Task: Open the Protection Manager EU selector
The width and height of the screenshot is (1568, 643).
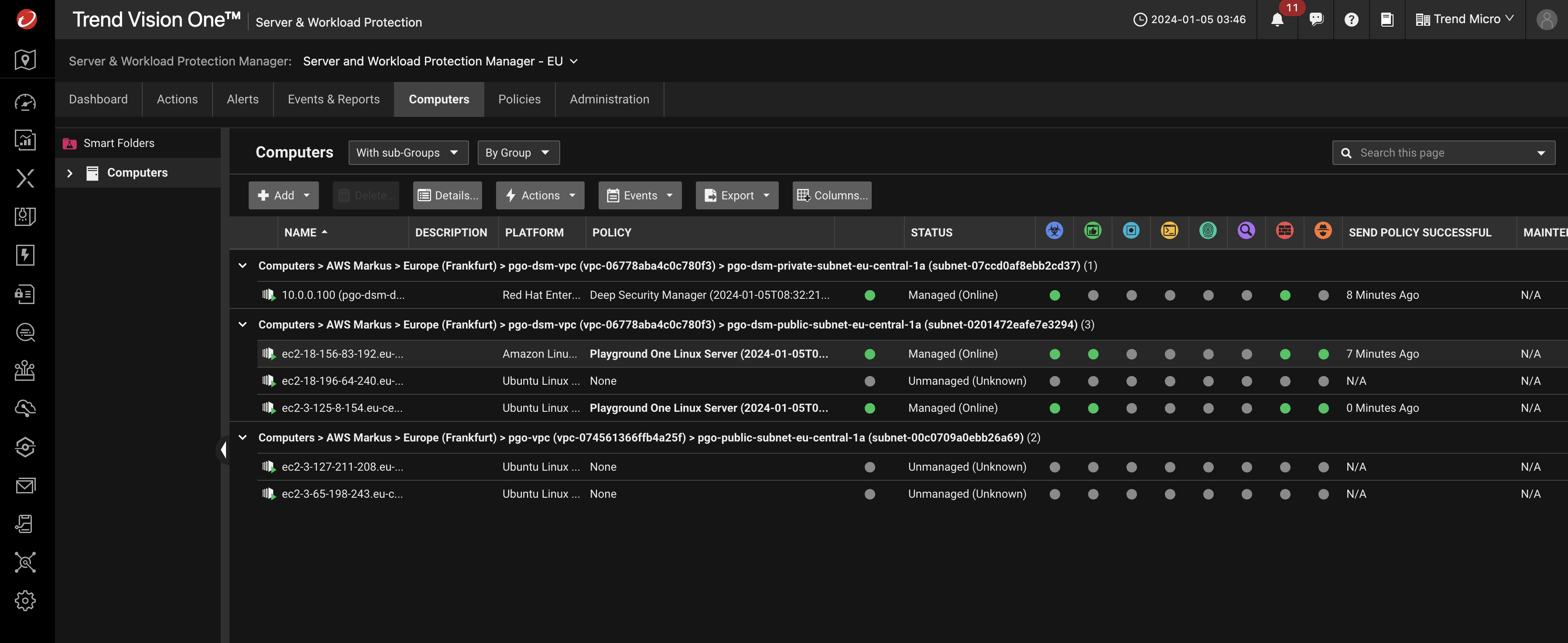Action: (x=440, y=62)
